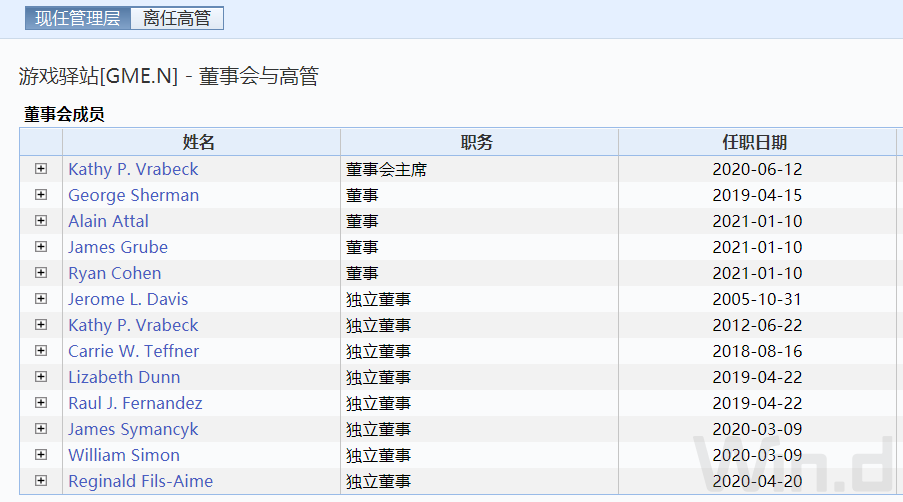Screen dimensions: 903x502
Task: Select the date 2012-06-22
Action: click(757, 325)
